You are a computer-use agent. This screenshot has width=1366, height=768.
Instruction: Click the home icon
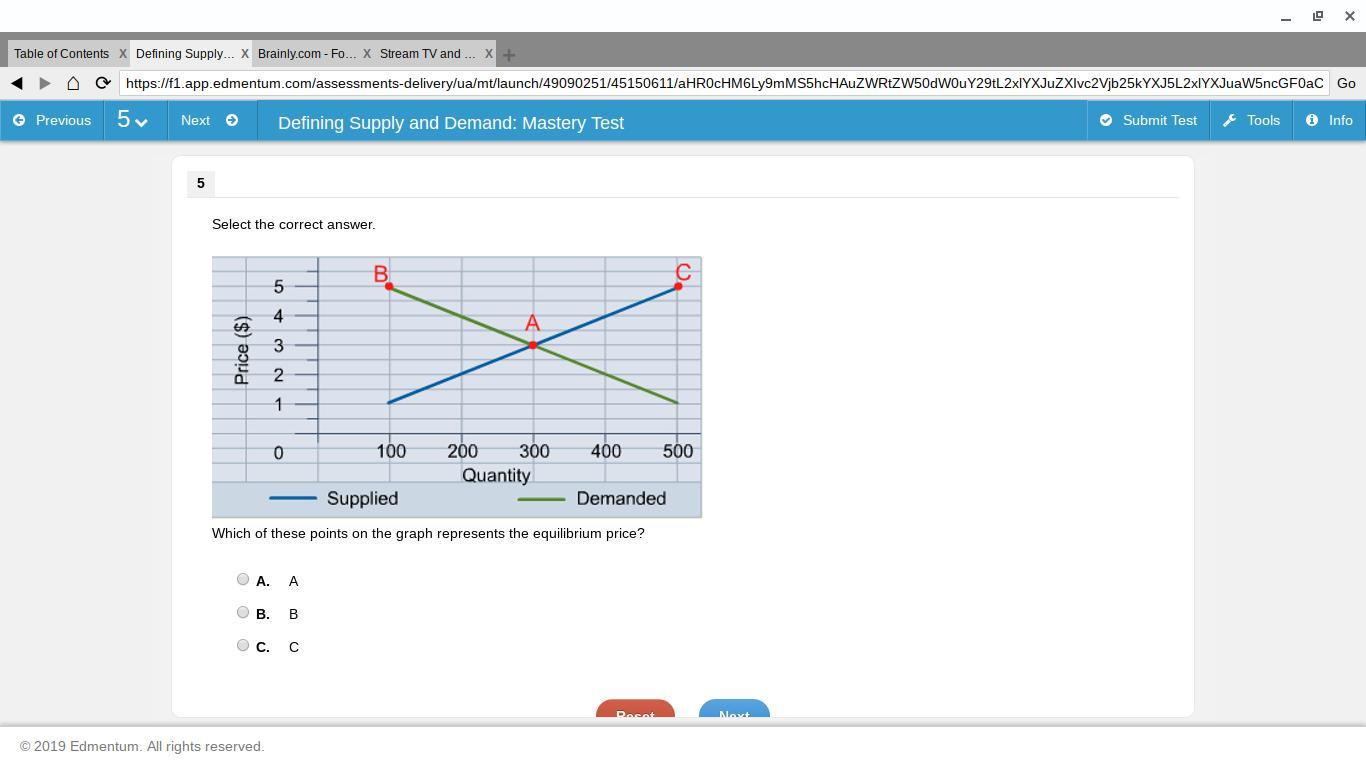point(73,83)
